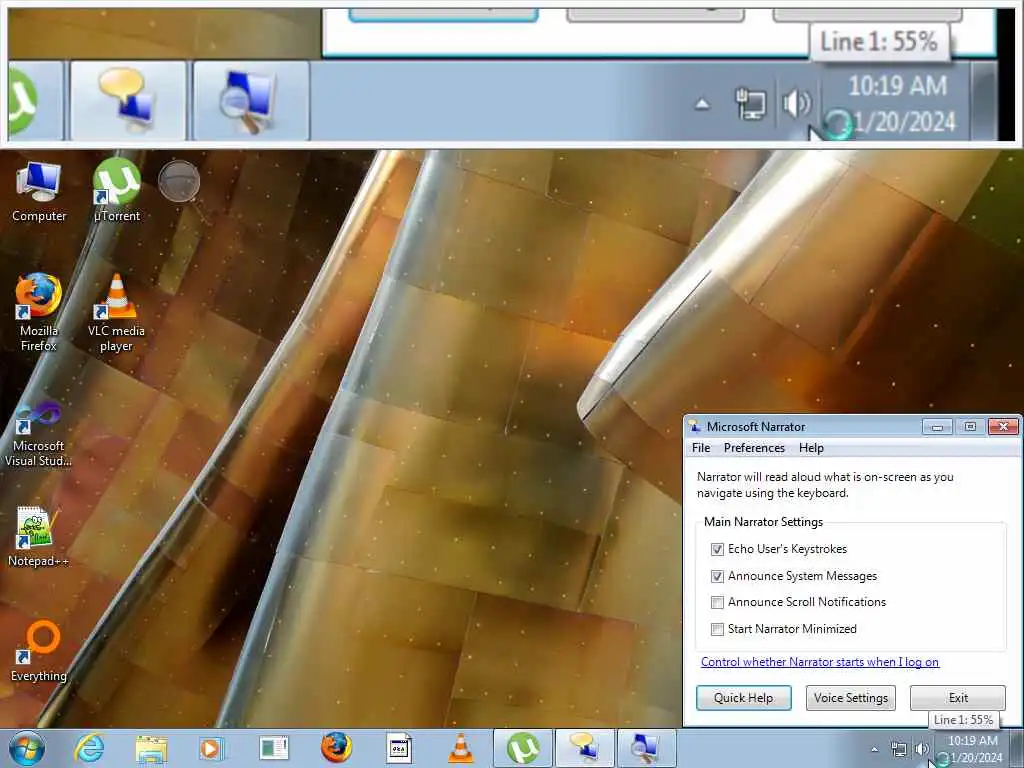Select the µTorrent desktop shortcut

pyautogui.click(x=116, y=191)
